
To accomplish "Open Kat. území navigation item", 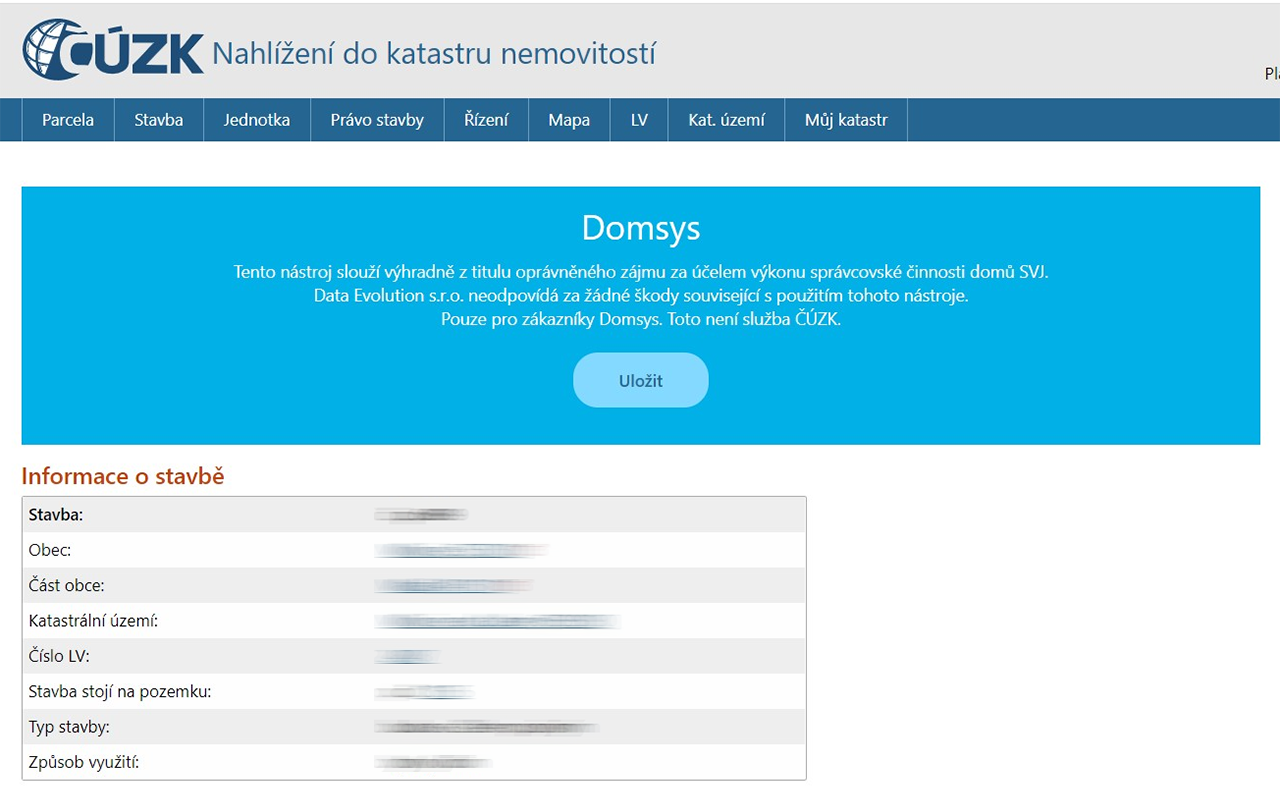I will pos(727,120).
